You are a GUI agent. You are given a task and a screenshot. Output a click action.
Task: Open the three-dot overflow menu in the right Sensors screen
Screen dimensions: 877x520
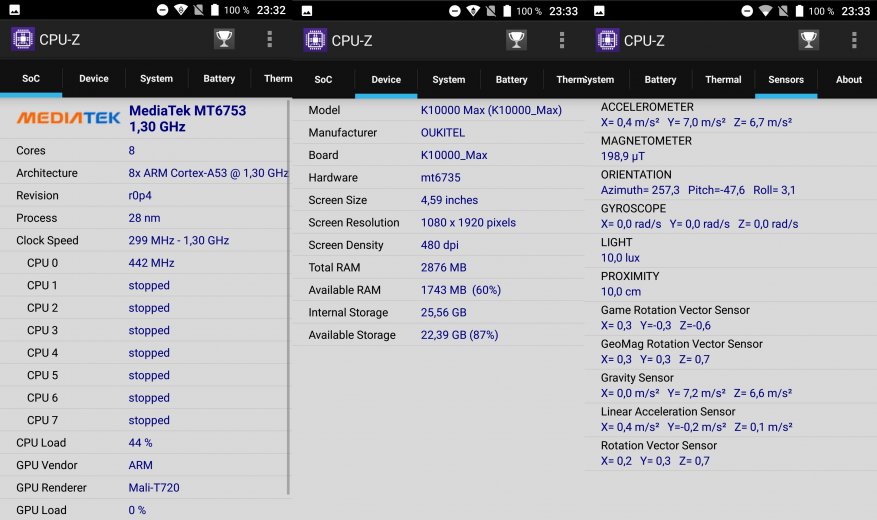(x=854, y=40)
